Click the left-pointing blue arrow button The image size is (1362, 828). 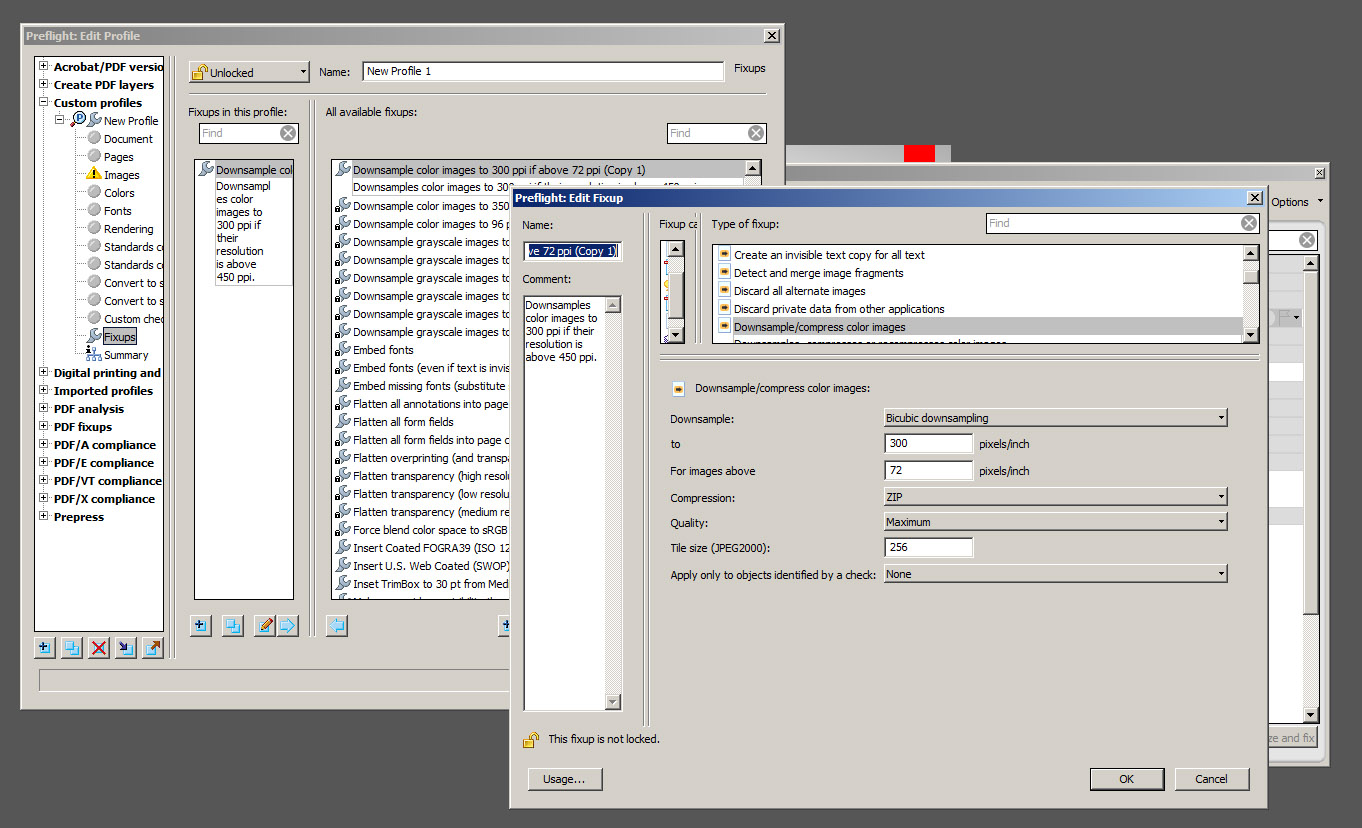coord(337,626)
